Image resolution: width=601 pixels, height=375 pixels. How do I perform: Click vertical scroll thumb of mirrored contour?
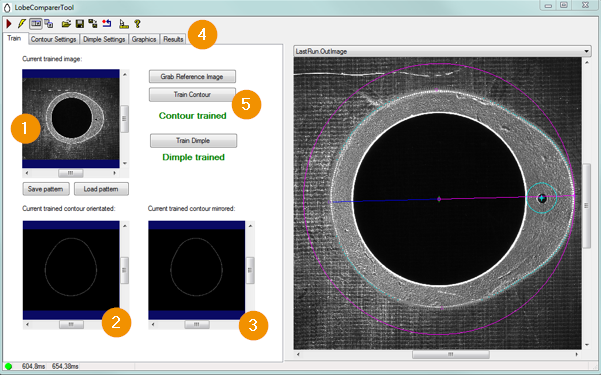pos(250,270)
